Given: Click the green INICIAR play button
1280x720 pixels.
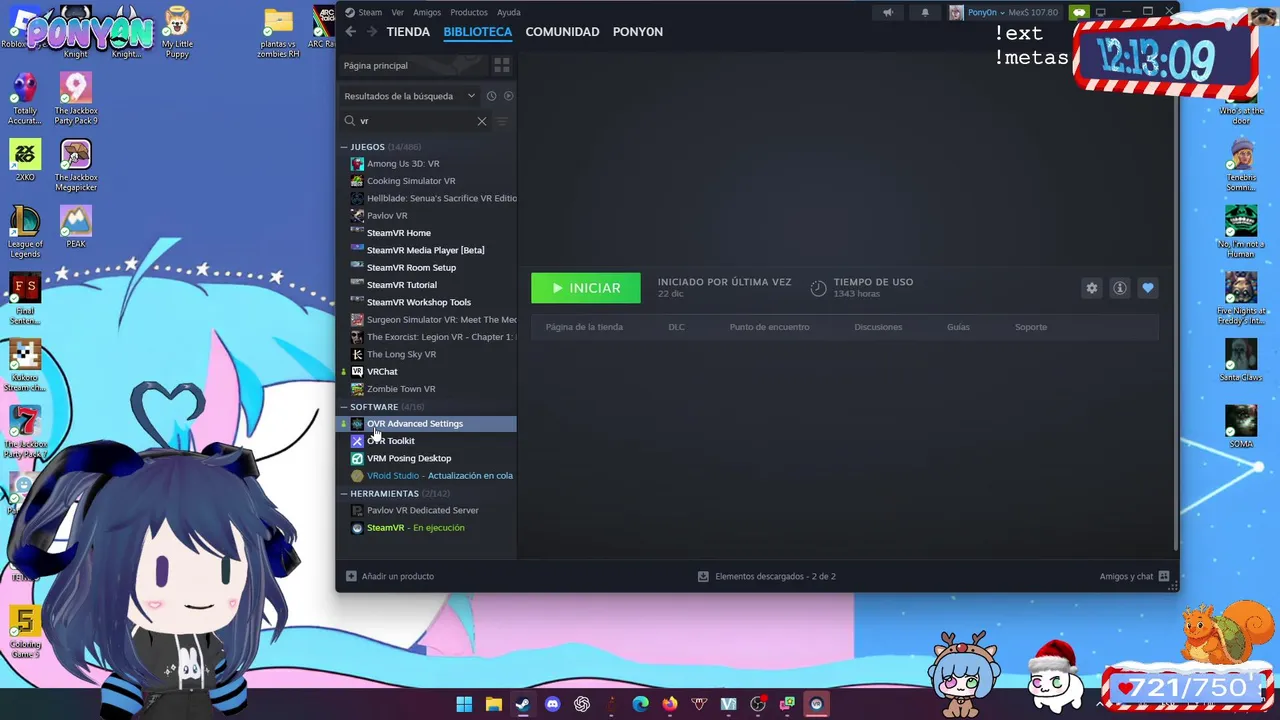Looking at the screenshot, I should coord(586,288).
